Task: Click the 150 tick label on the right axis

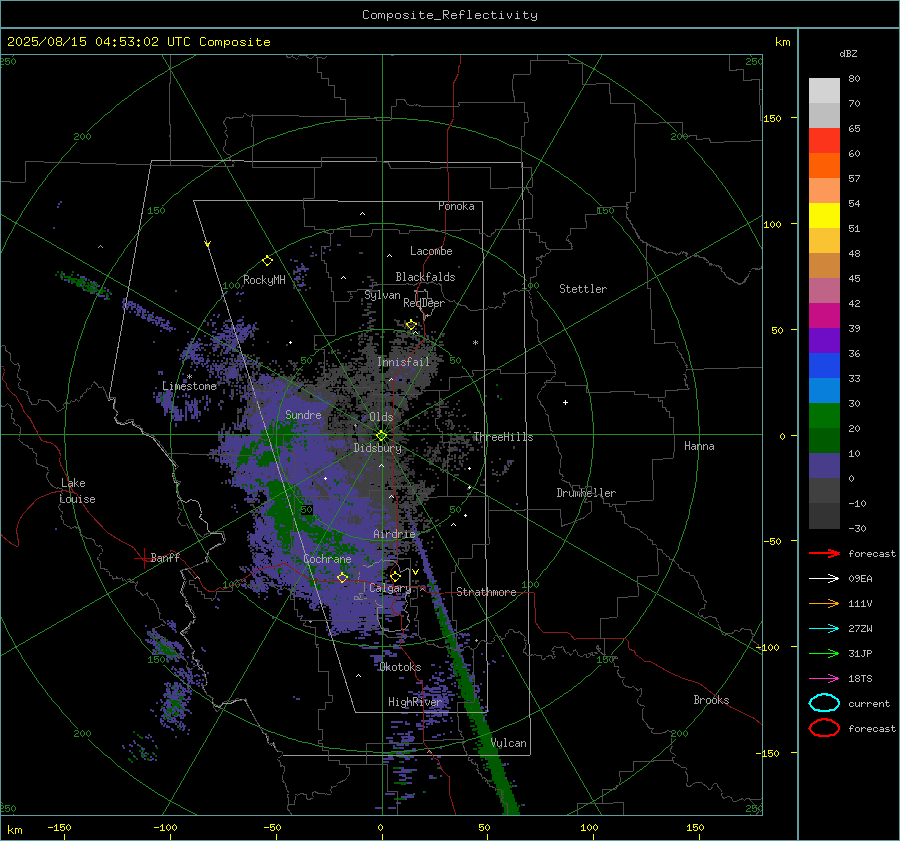Action: [x=772, y=118]
